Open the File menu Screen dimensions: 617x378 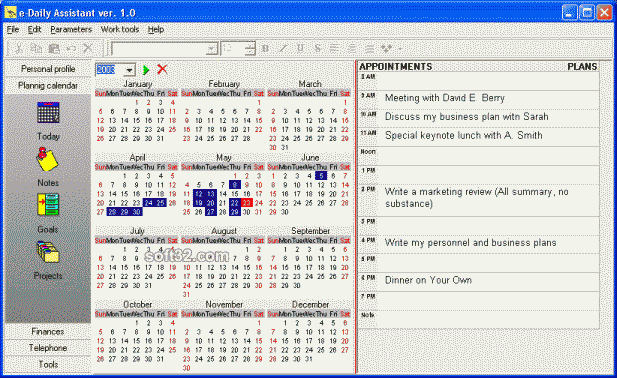pos(13,30)
